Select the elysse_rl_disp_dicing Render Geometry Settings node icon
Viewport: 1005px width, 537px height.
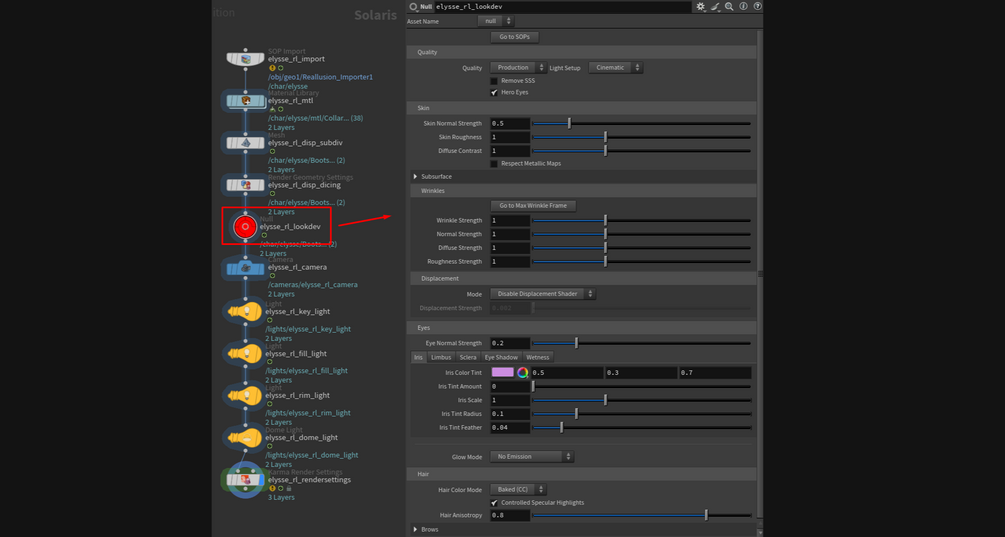click(x=245, y=185)
